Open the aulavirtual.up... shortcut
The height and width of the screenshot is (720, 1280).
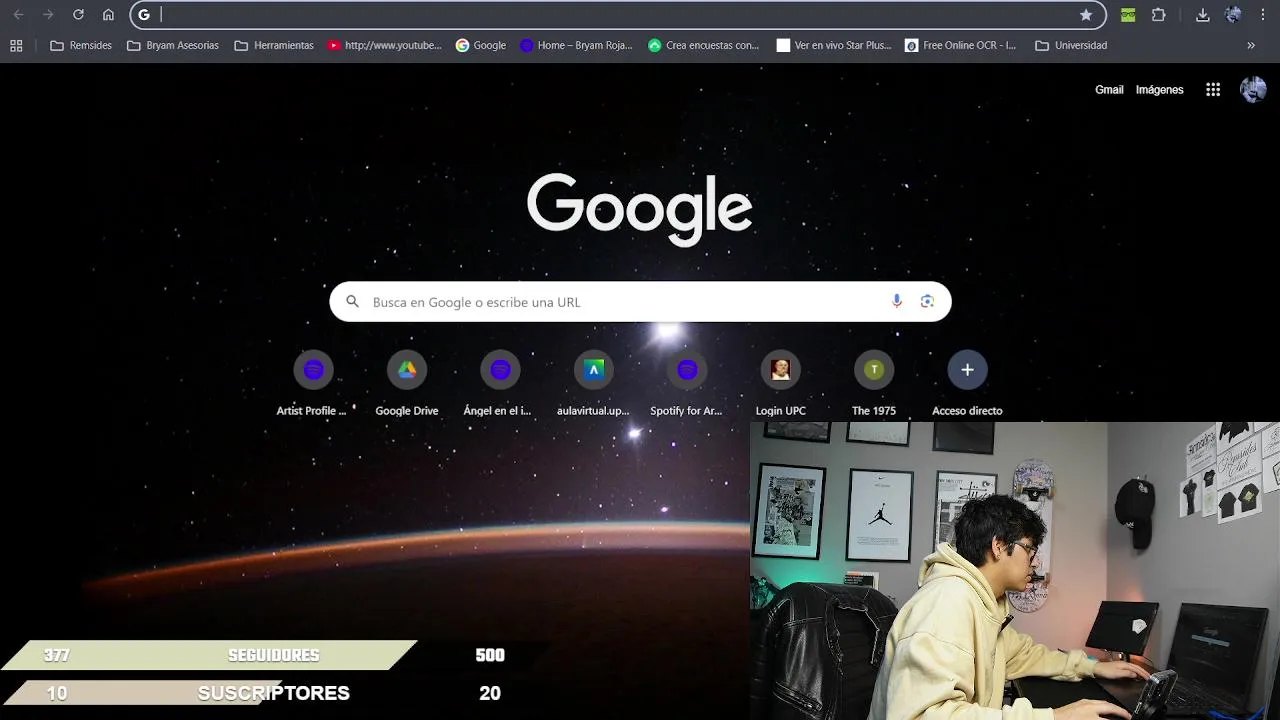coord(594,384)
